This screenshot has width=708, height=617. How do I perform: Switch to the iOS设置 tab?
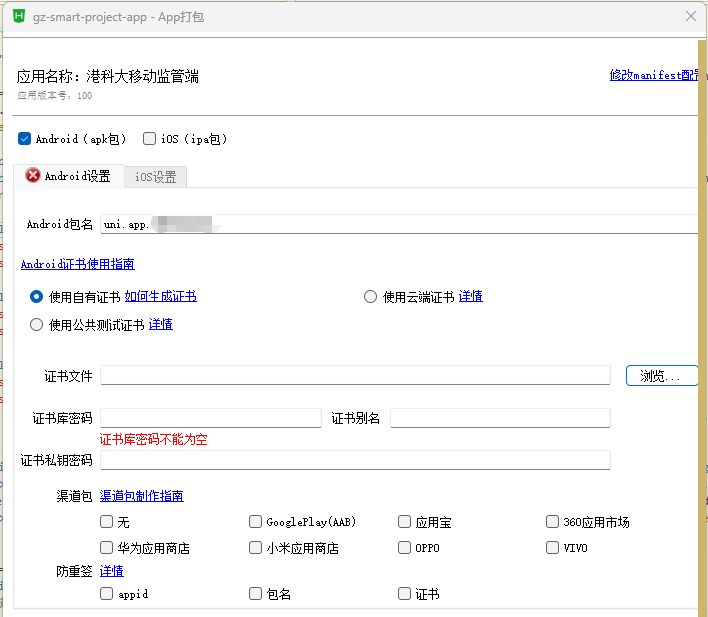(x=155, y=177)
